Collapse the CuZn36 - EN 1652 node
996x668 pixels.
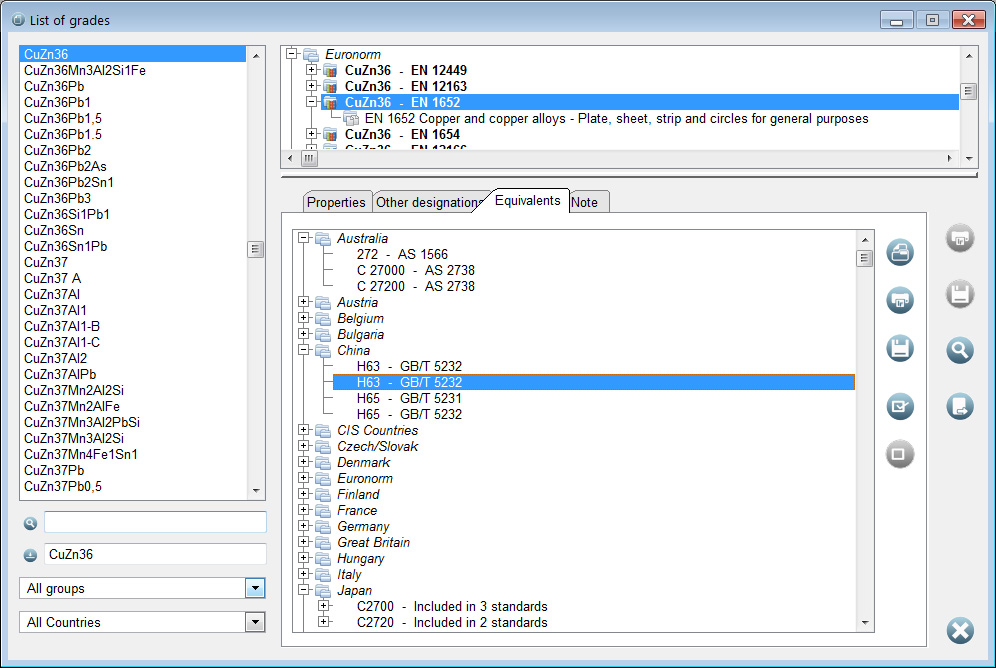tap(311, 102)
